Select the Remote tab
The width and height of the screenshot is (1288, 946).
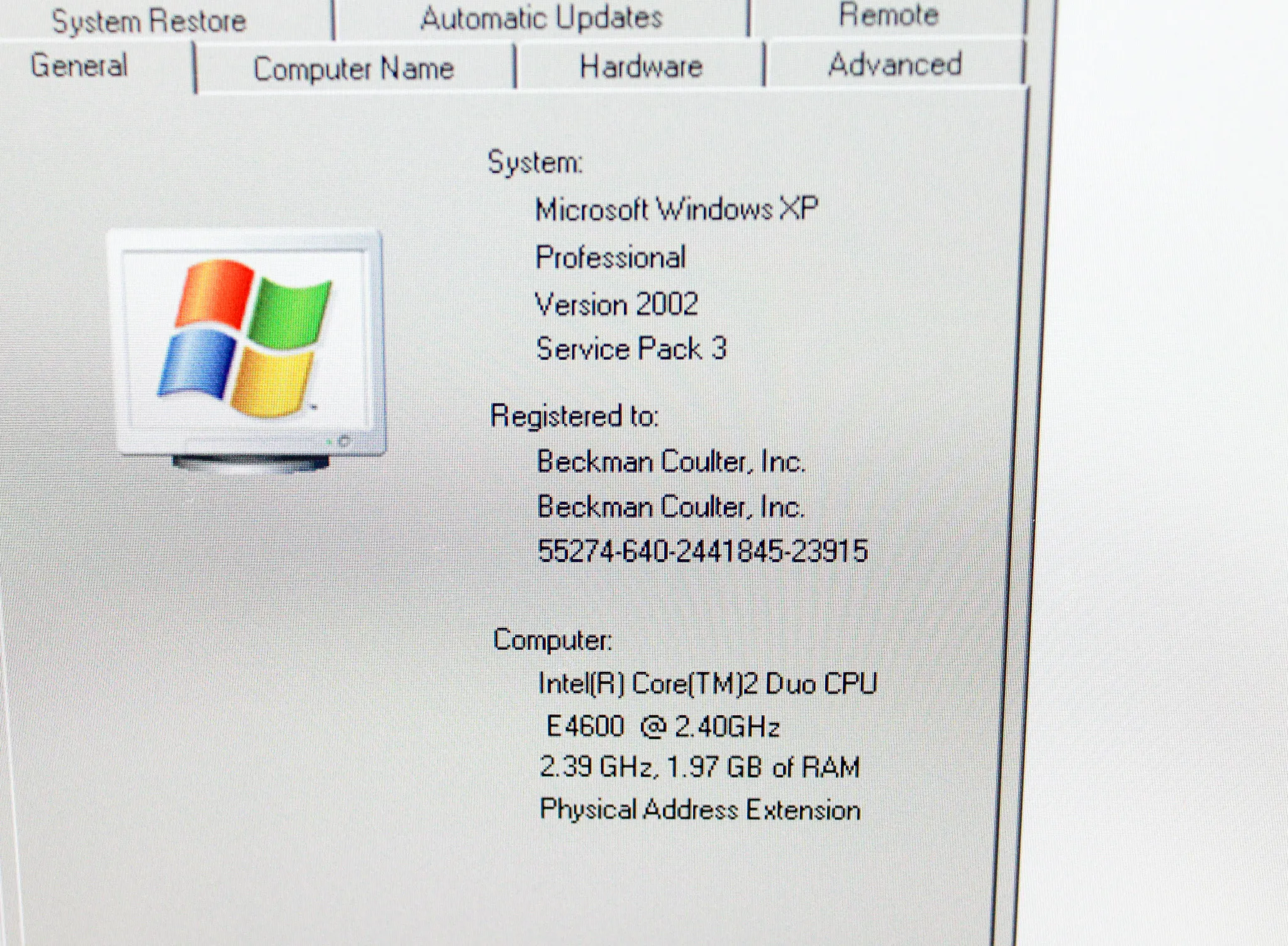[888, 16]
